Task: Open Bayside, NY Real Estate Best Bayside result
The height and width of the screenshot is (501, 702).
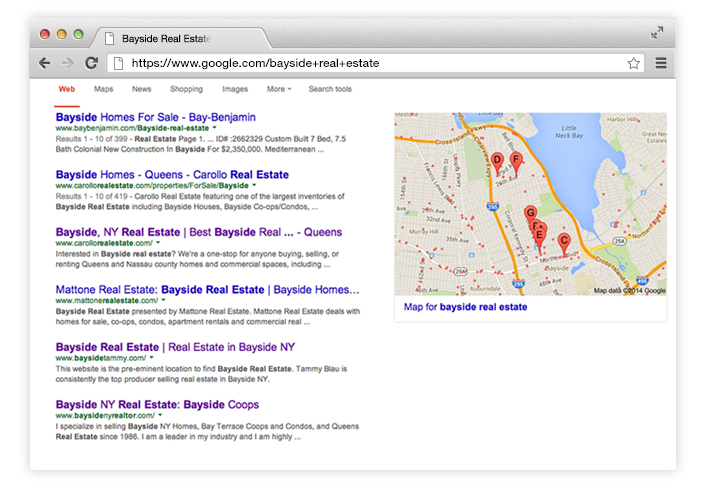Action: point(199,232)
